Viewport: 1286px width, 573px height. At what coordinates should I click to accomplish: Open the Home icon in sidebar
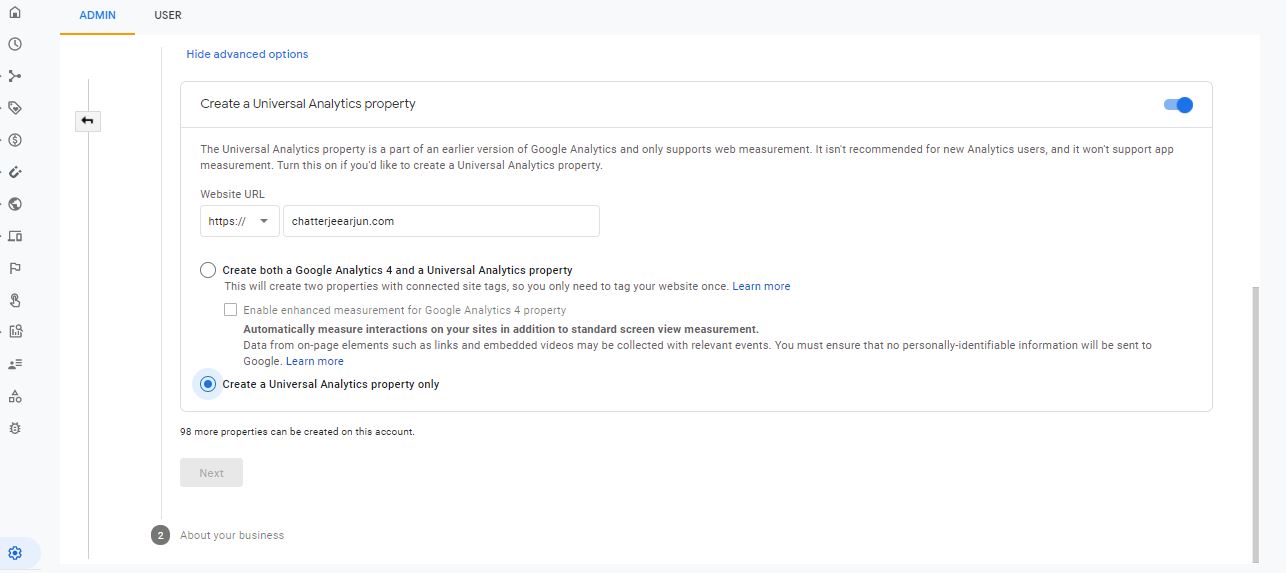pos(15,12)
